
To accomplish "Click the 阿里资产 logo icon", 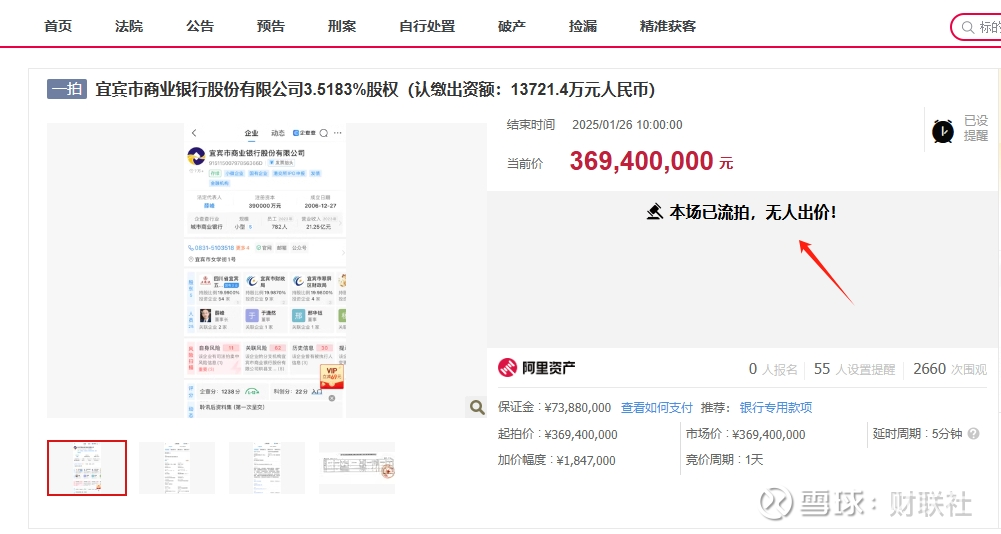I will pos(507,368).
